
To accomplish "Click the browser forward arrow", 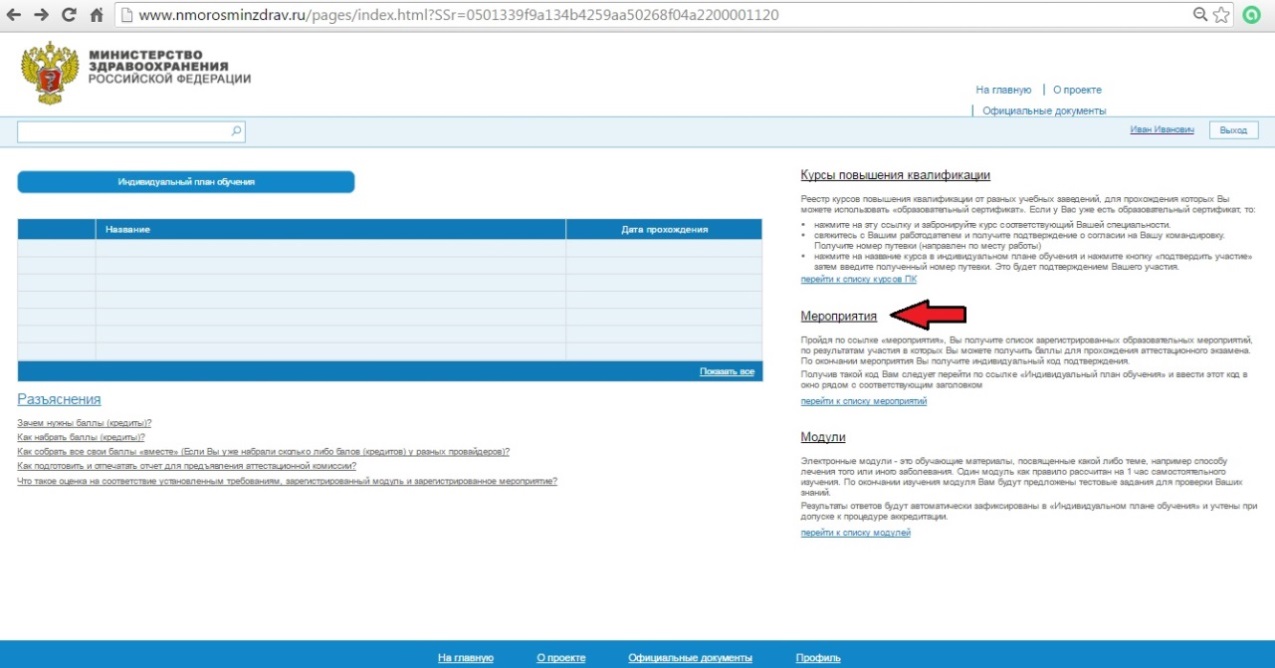I will click(42, 15).
